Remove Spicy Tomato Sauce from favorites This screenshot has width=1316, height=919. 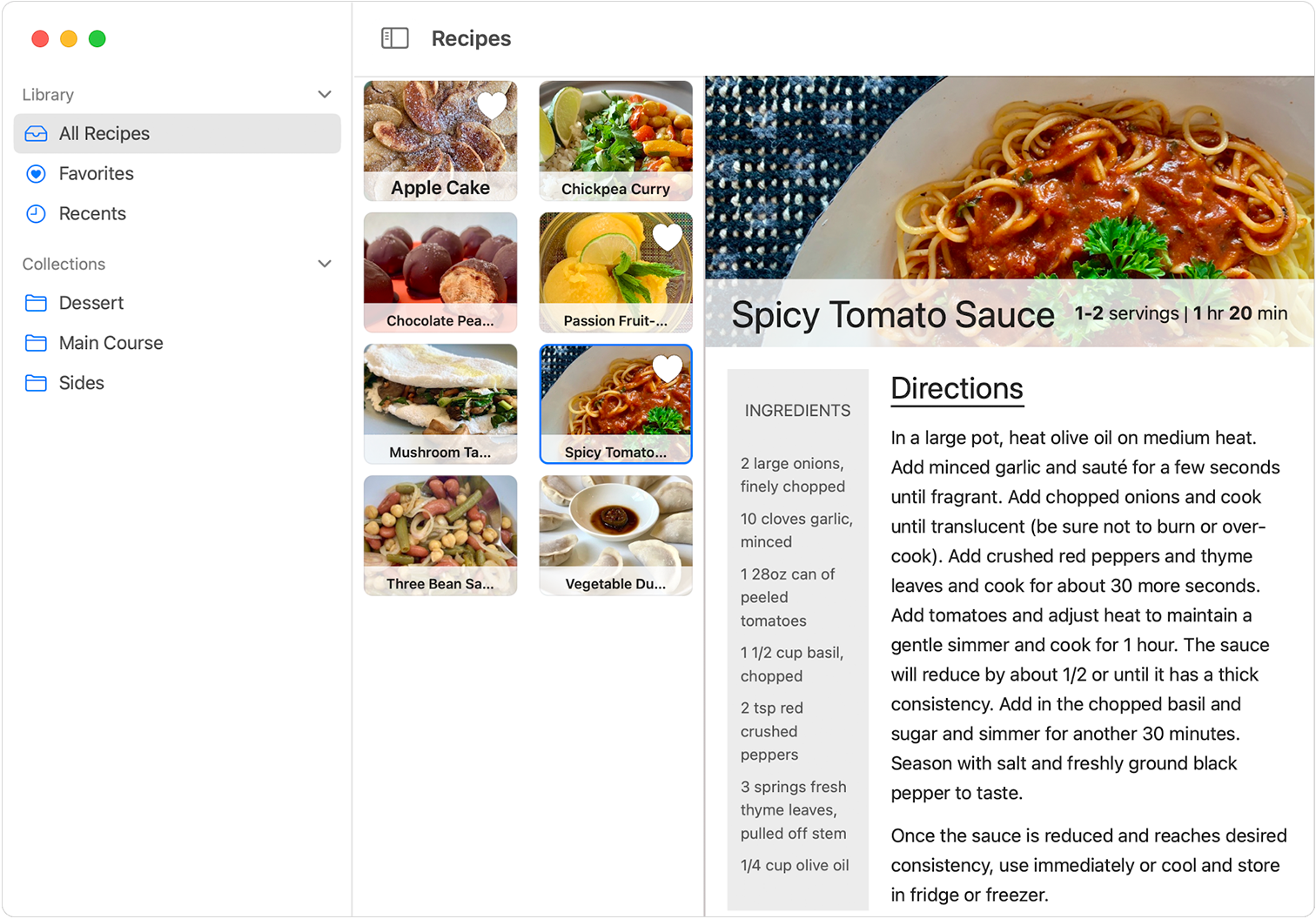[667, 367]
